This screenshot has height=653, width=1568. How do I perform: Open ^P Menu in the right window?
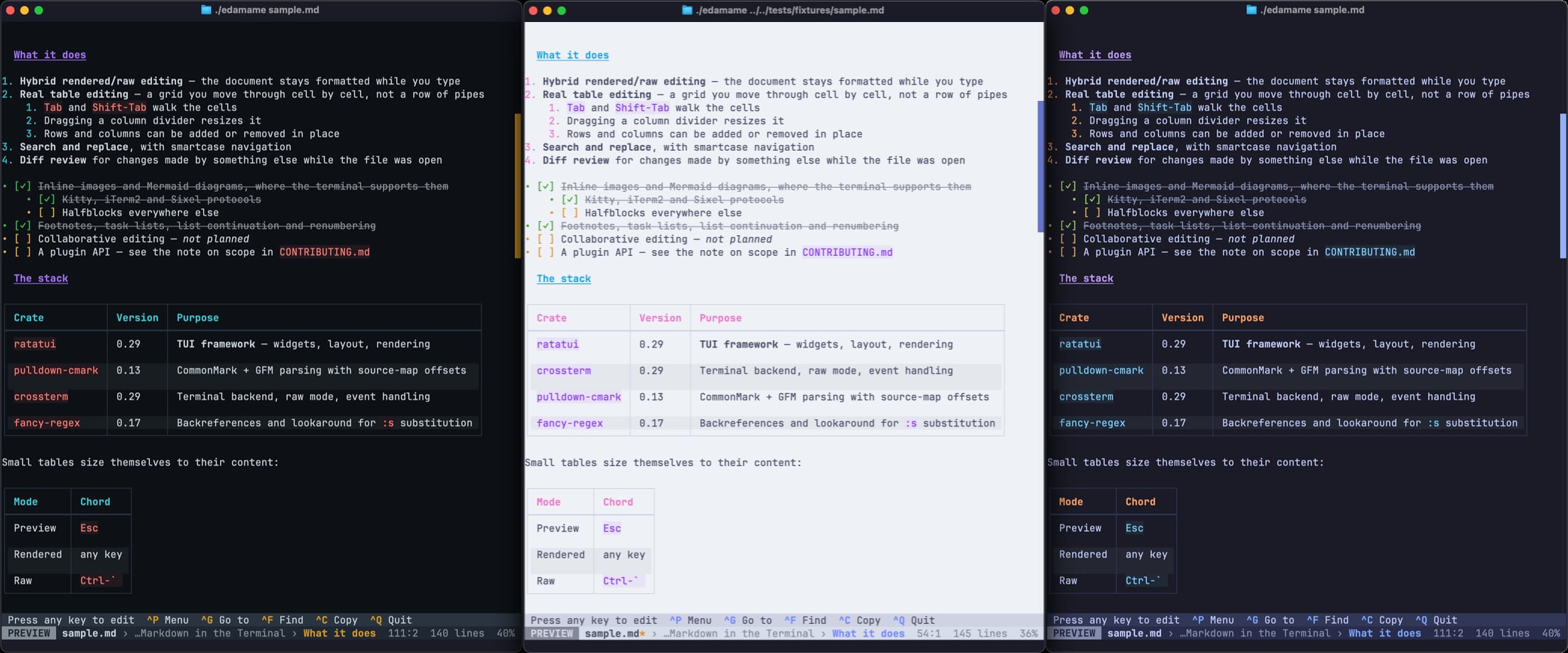[1213, 620]
